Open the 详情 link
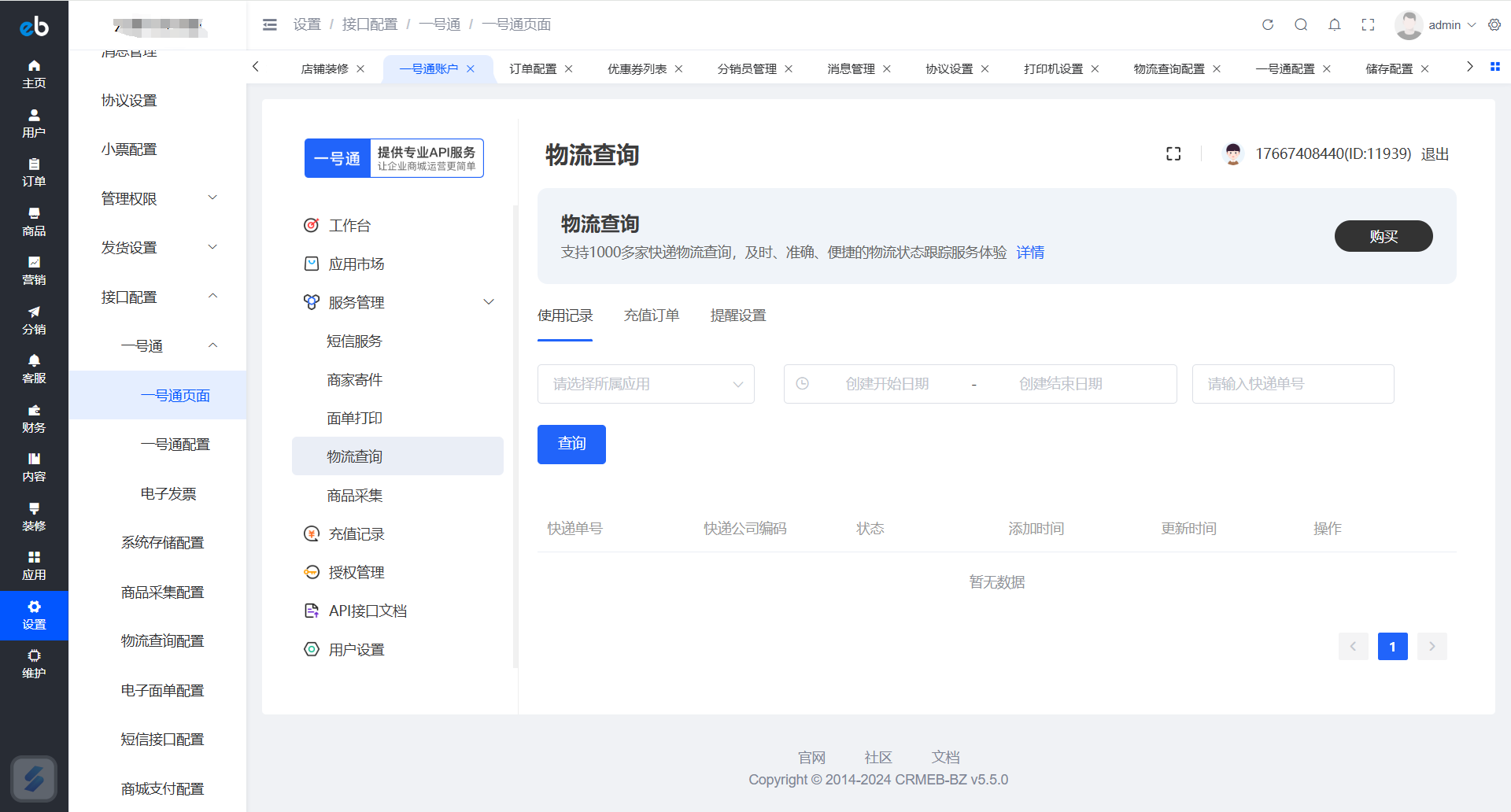 pyautogui.click(x=1030, y=253)
